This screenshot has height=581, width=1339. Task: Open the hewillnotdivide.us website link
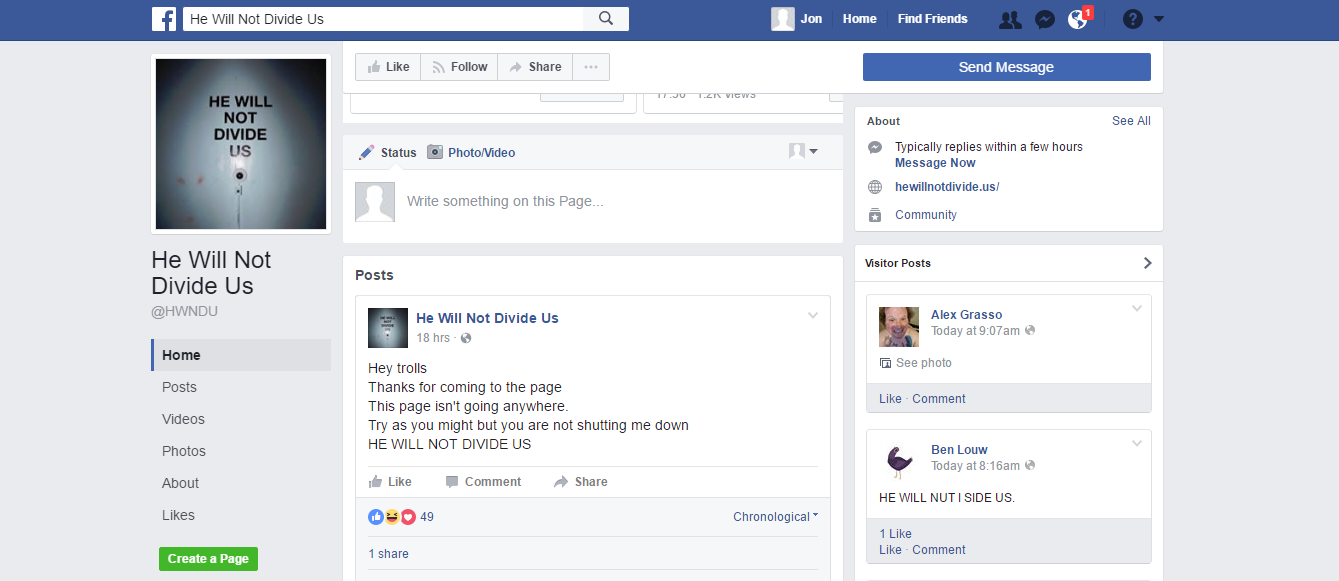click(x=947, y=187)
